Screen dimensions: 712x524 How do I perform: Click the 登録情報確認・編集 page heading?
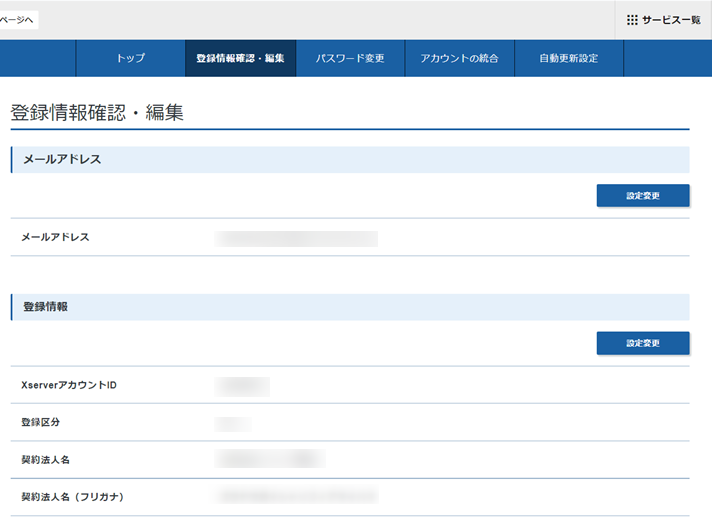pyautogui.click(x=97, y=113)
